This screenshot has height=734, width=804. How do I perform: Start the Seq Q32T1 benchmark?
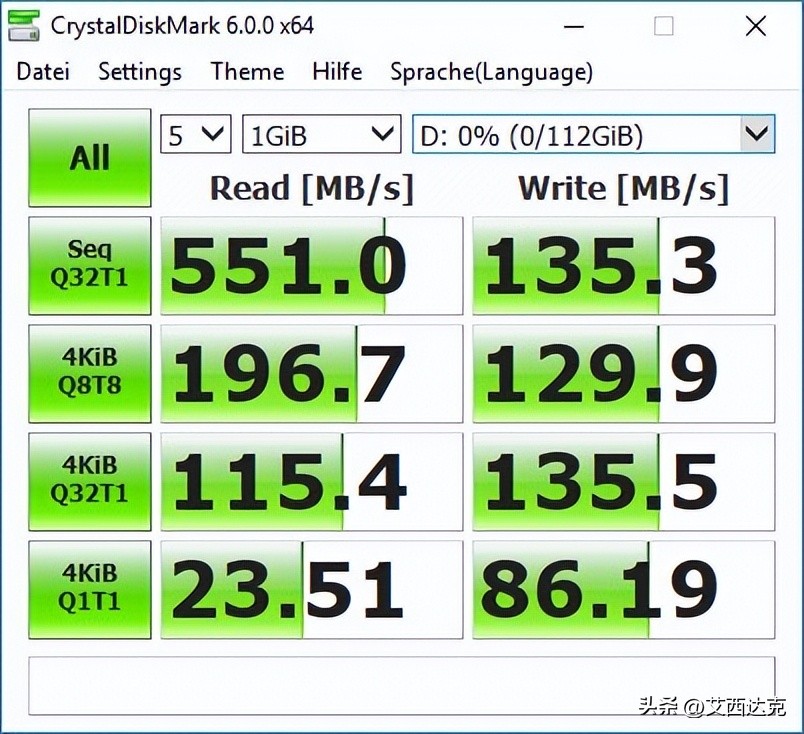(x=89, y=264)
